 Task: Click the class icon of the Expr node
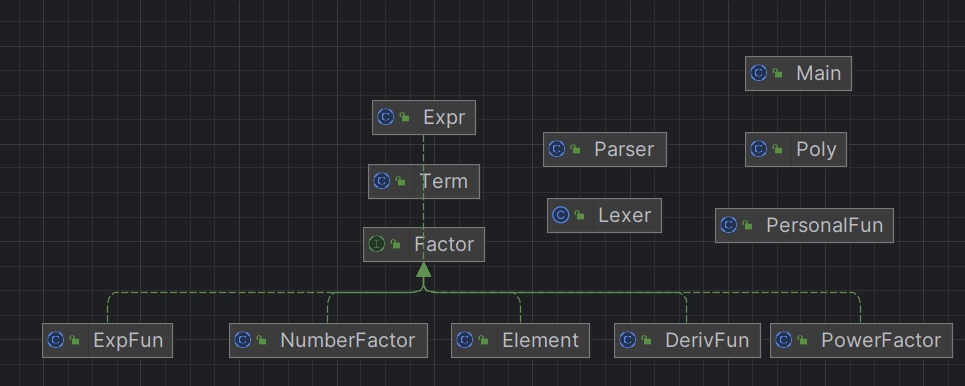[x=385, y=117]
